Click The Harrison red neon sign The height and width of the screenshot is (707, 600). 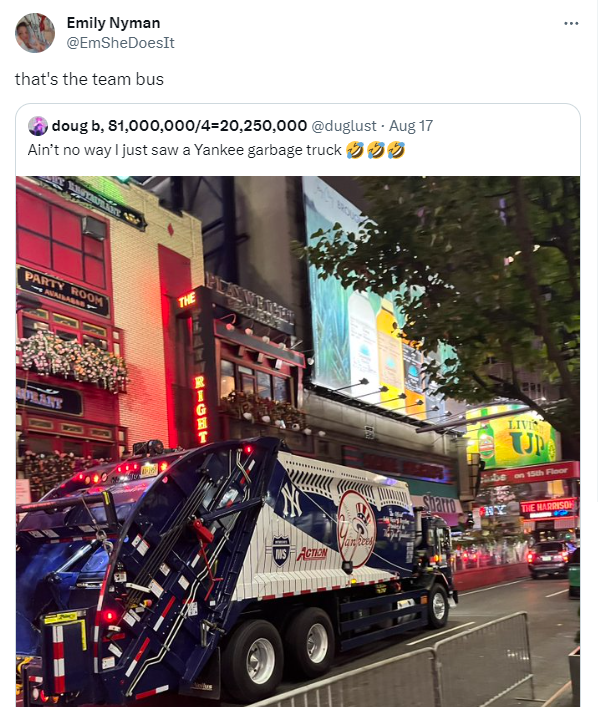point(548,508)
